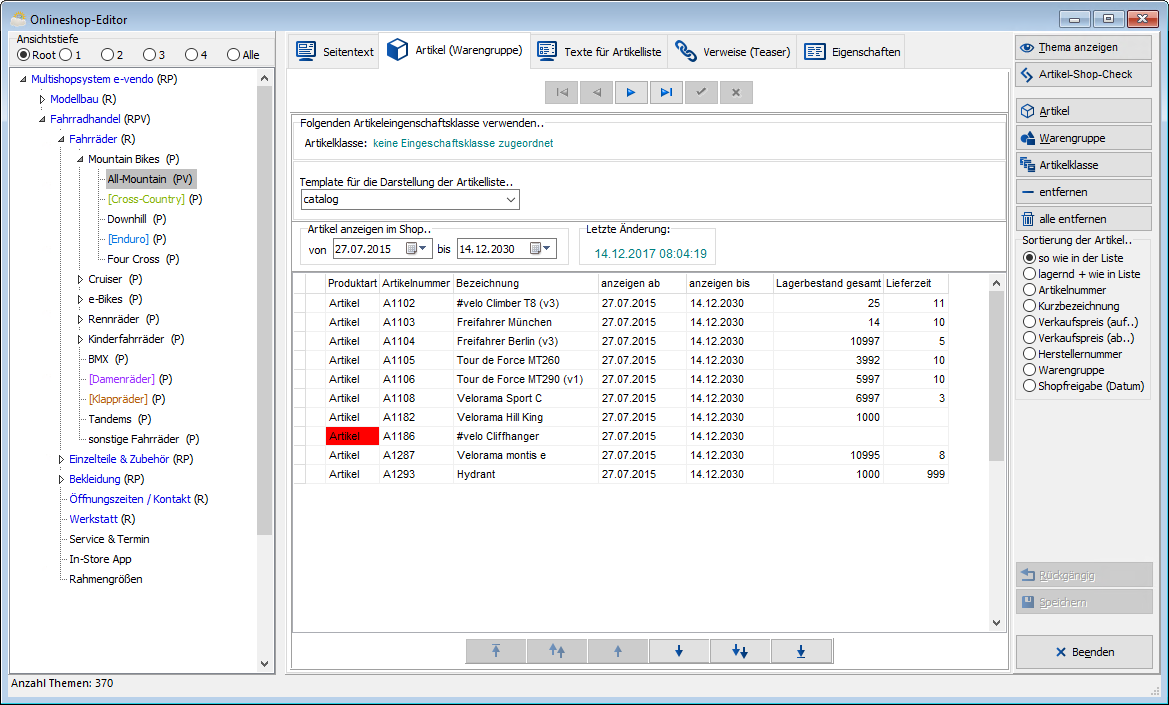Image resolution: width=1169 pixels, height=705 pixels.
Task: Click red Artikel cell of A1186
Action: click(353, 436)
